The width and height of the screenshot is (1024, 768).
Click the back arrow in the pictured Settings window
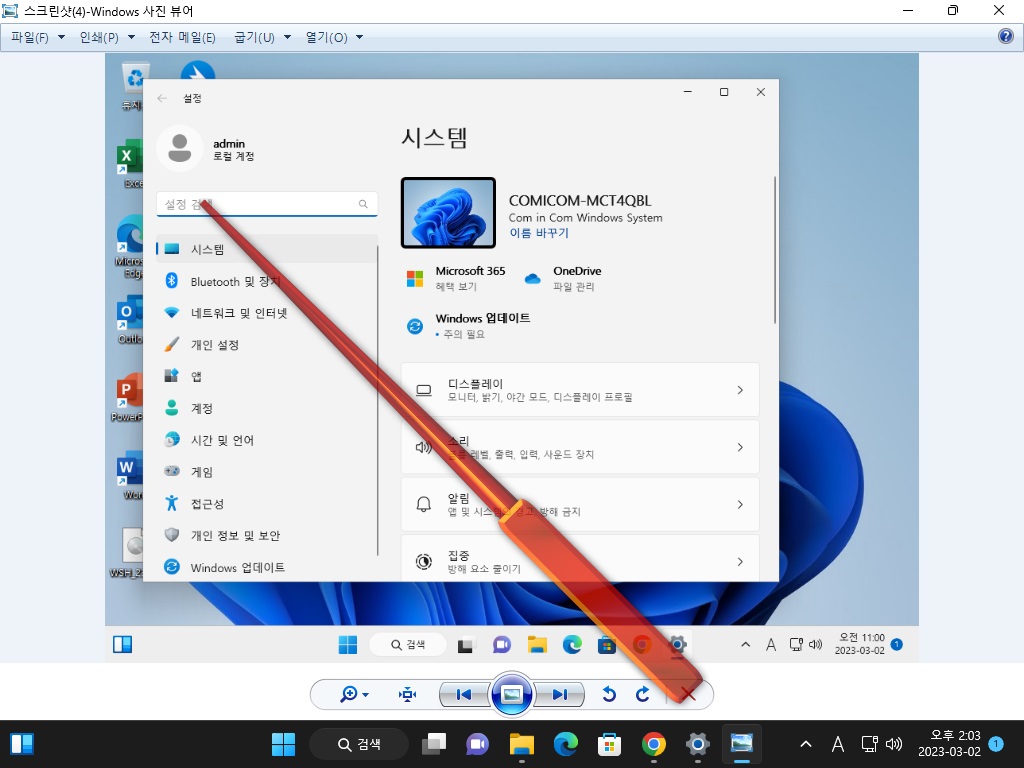(162, 98)
